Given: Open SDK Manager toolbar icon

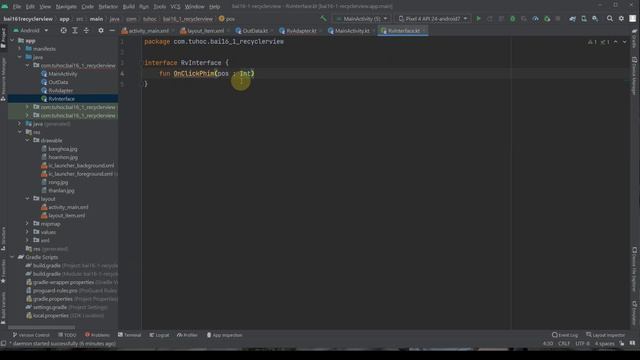Looking at the screenshot, I should pyautogui.click(x=595, y=19).
